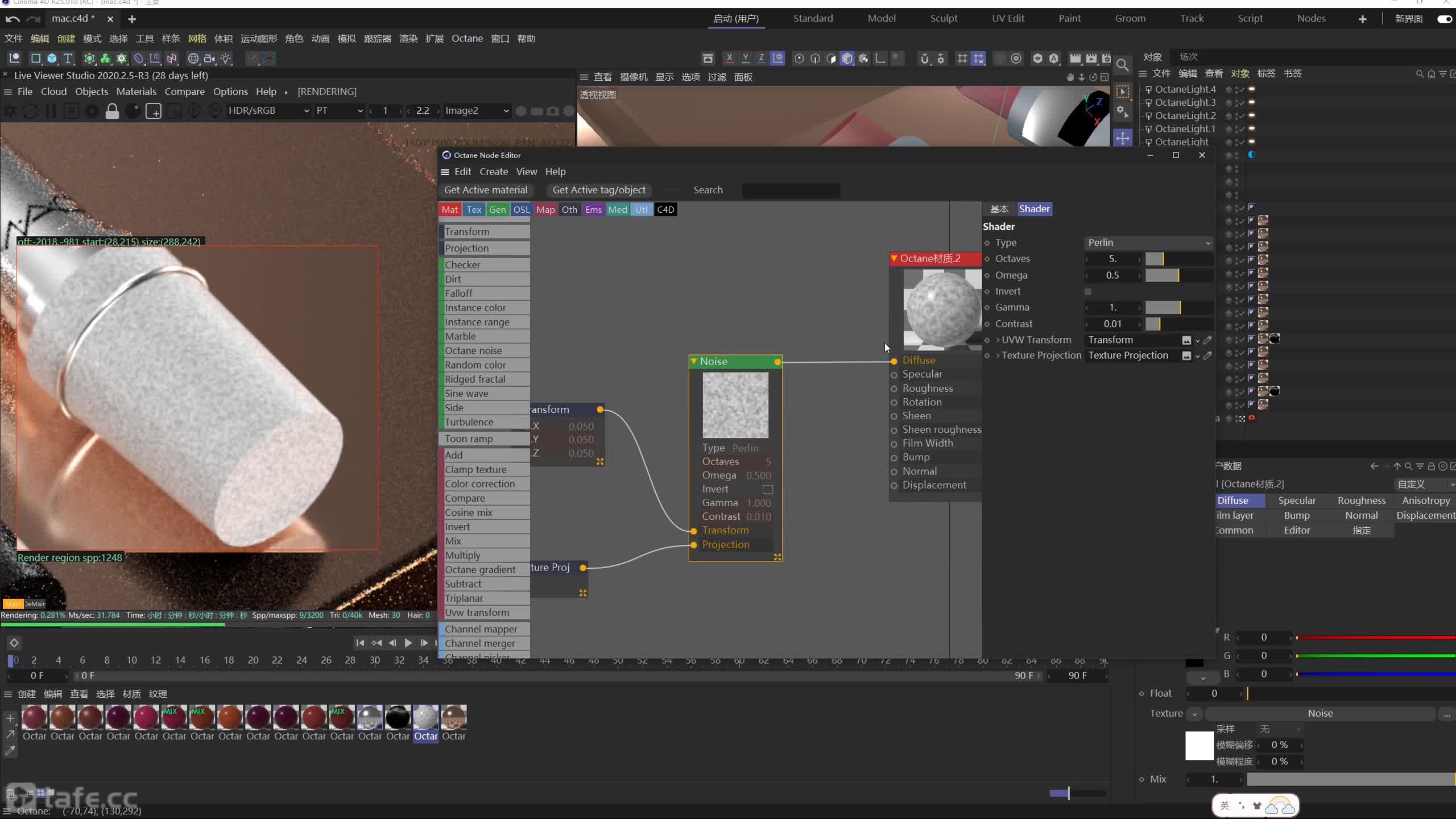Toggle the Y axis lock icon

coord(745,58)
